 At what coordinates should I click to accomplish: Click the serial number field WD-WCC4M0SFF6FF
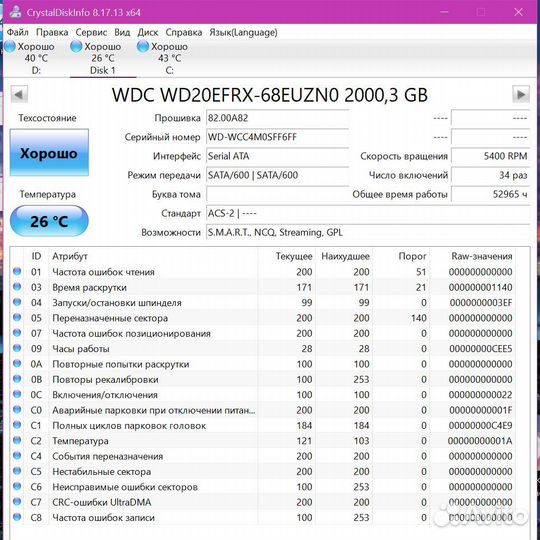pos(277,137)
